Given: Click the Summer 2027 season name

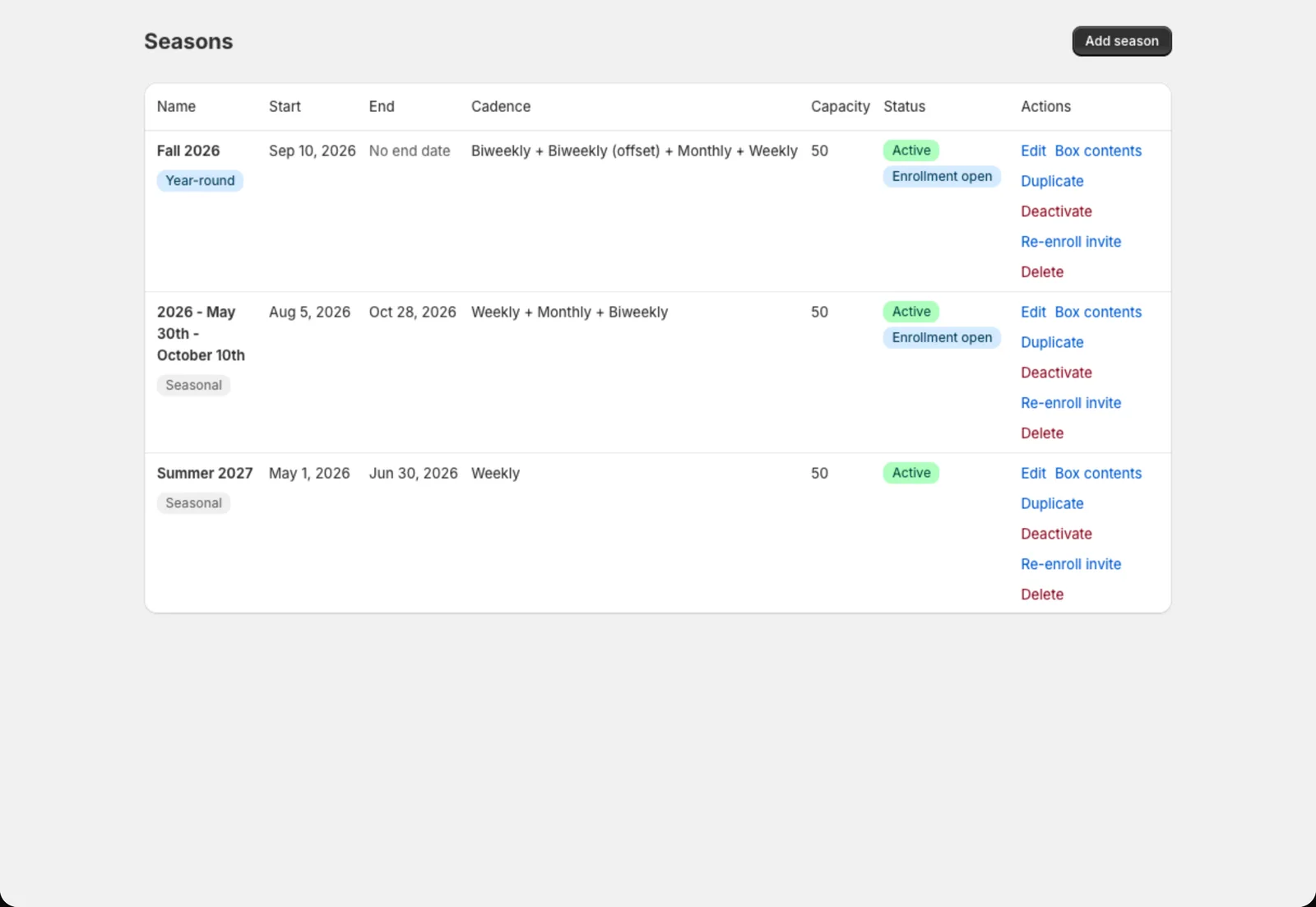Looking at the screenshot, I should tap(205, 473).
